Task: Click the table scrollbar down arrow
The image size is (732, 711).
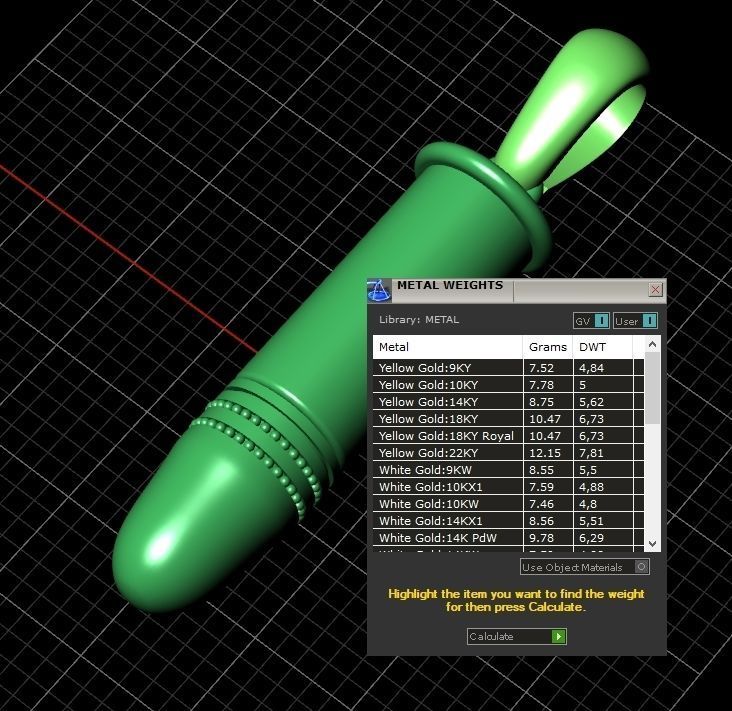Action: tap(653, 543)
